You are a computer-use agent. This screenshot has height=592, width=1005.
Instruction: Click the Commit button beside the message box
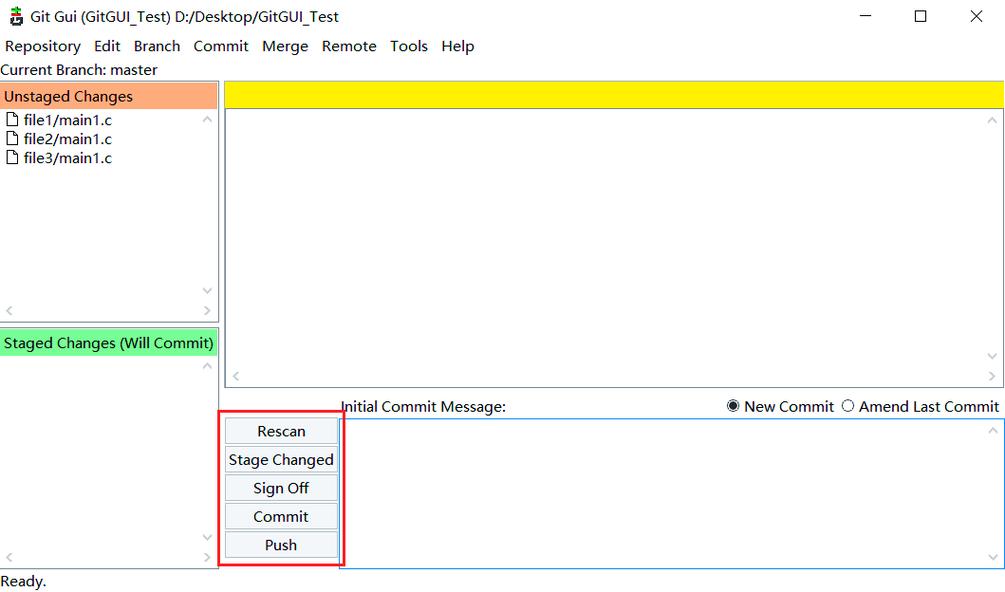(x=281, y=516)
